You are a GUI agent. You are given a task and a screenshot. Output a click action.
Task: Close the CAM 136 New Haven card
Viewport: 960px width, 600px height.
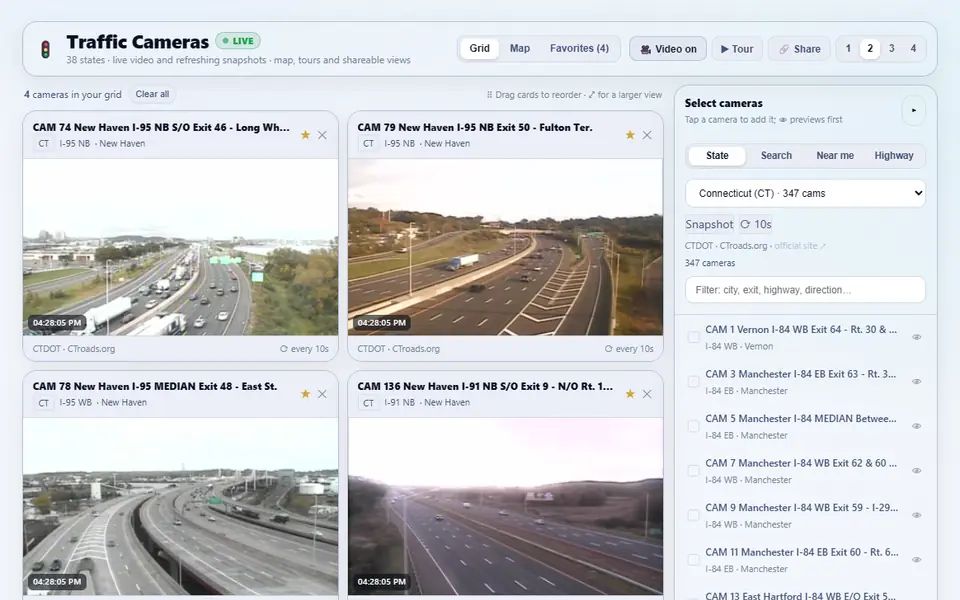(647, 394)
